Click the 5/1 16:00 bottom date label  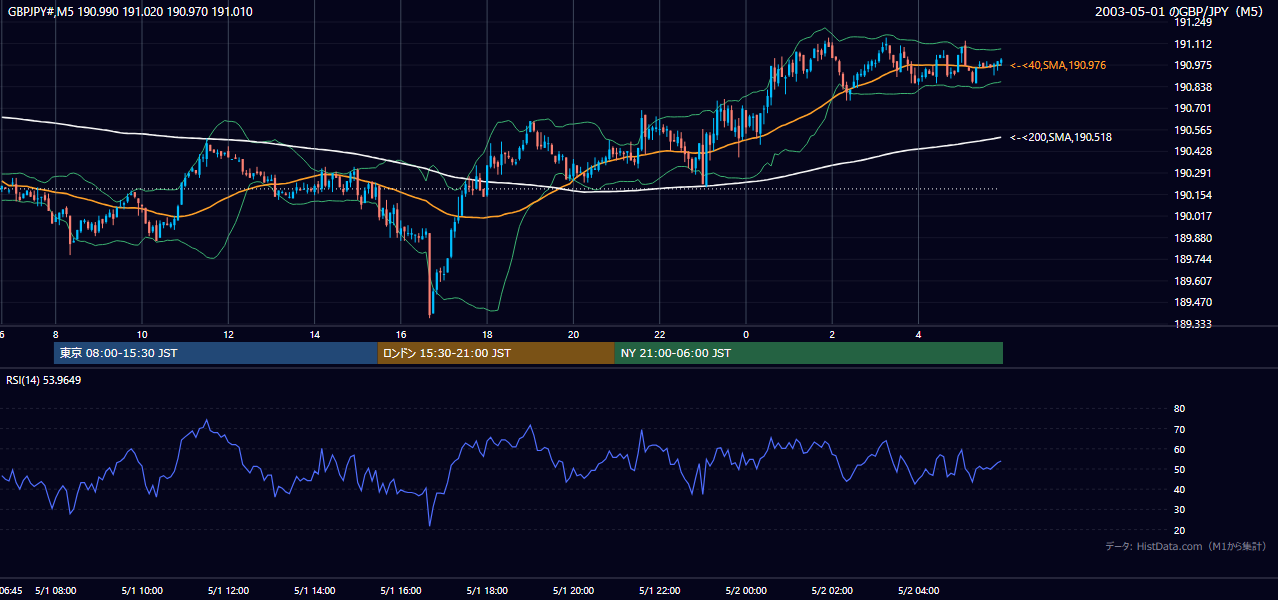point(401,591)
